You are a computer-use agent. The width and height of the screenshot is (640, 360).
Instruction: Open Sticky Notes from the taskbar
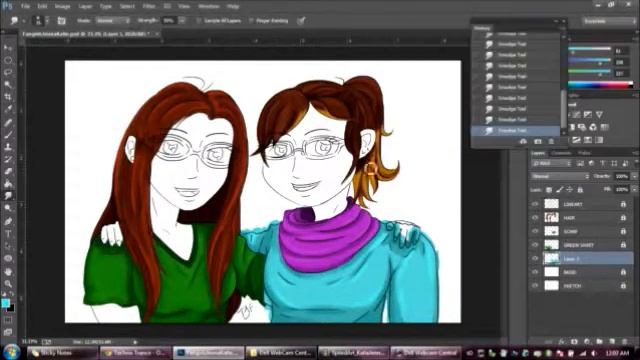coord(63,353)
